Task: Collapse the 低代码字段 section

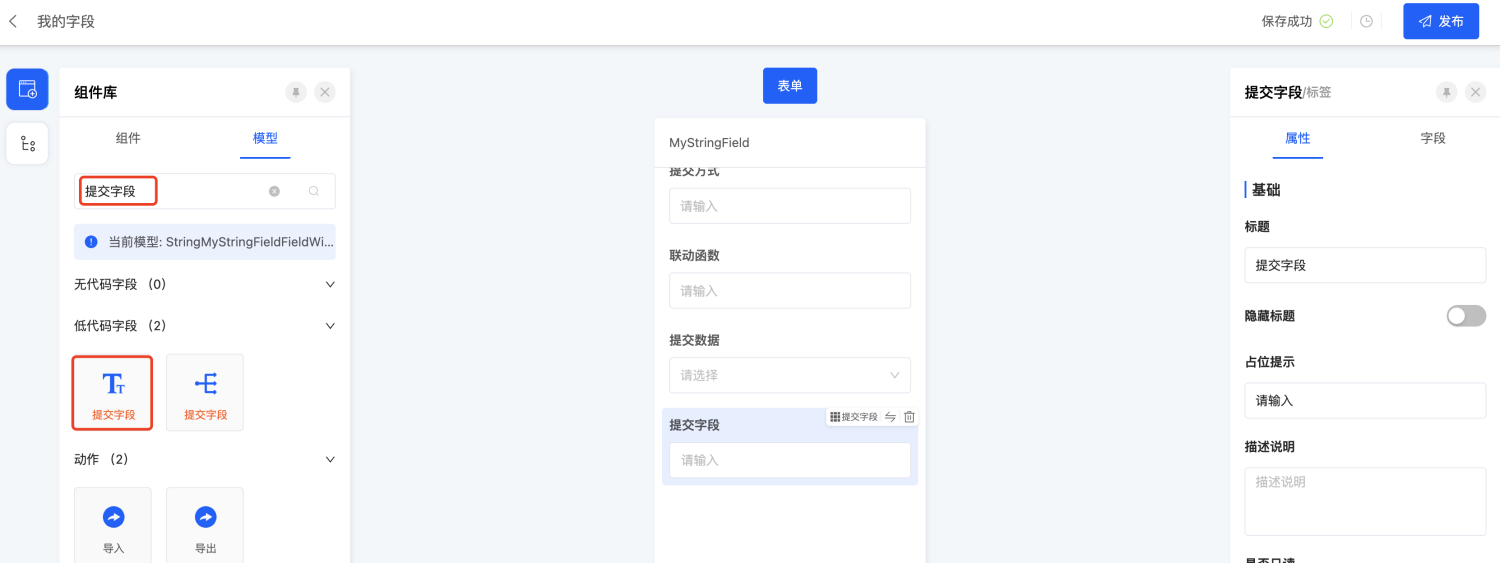Action: (330, 326)
